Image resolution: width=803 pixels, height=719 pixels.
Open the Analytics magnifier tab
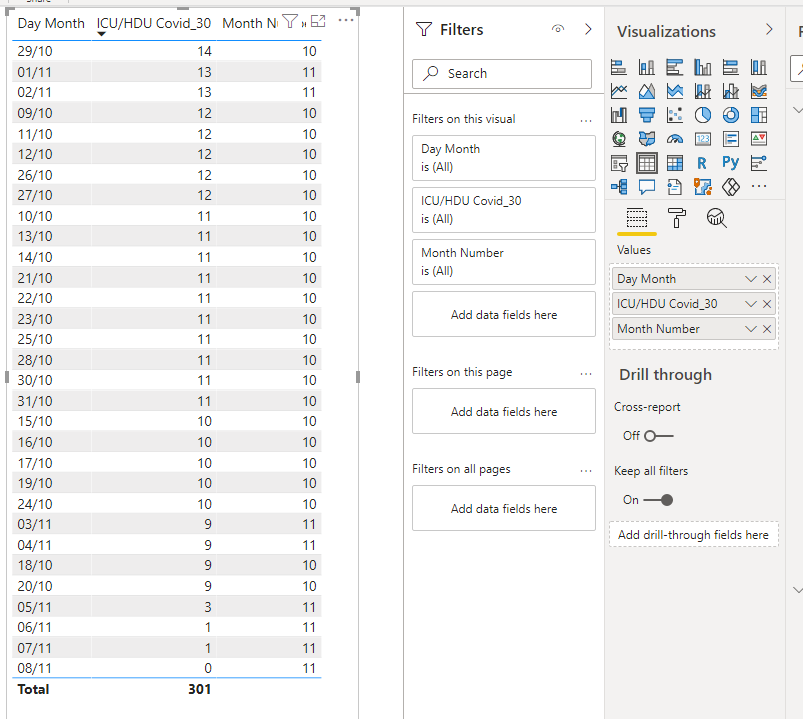click(x=716, y=219)
